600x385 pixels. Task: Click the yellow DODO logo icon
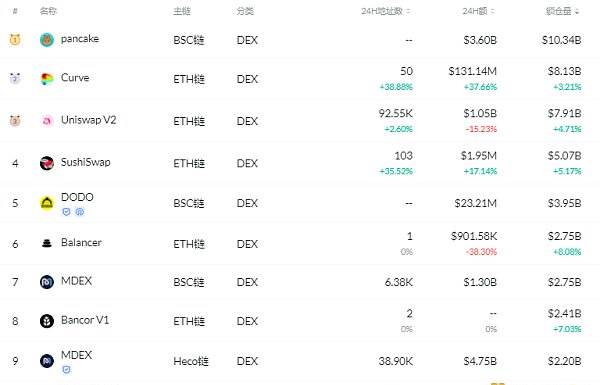pyautogui.click(x=47, y=203)
